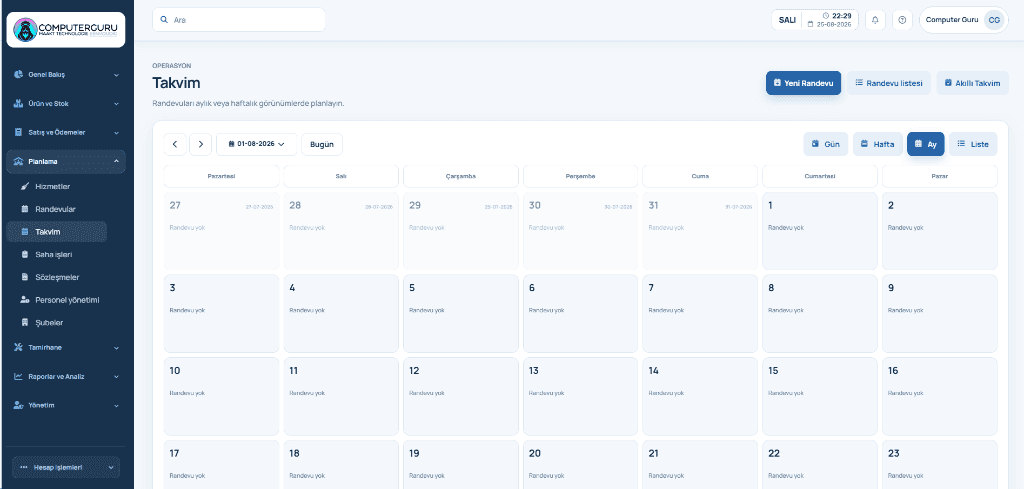
Task: Click the Bugün button
Action: coord(321,144)
